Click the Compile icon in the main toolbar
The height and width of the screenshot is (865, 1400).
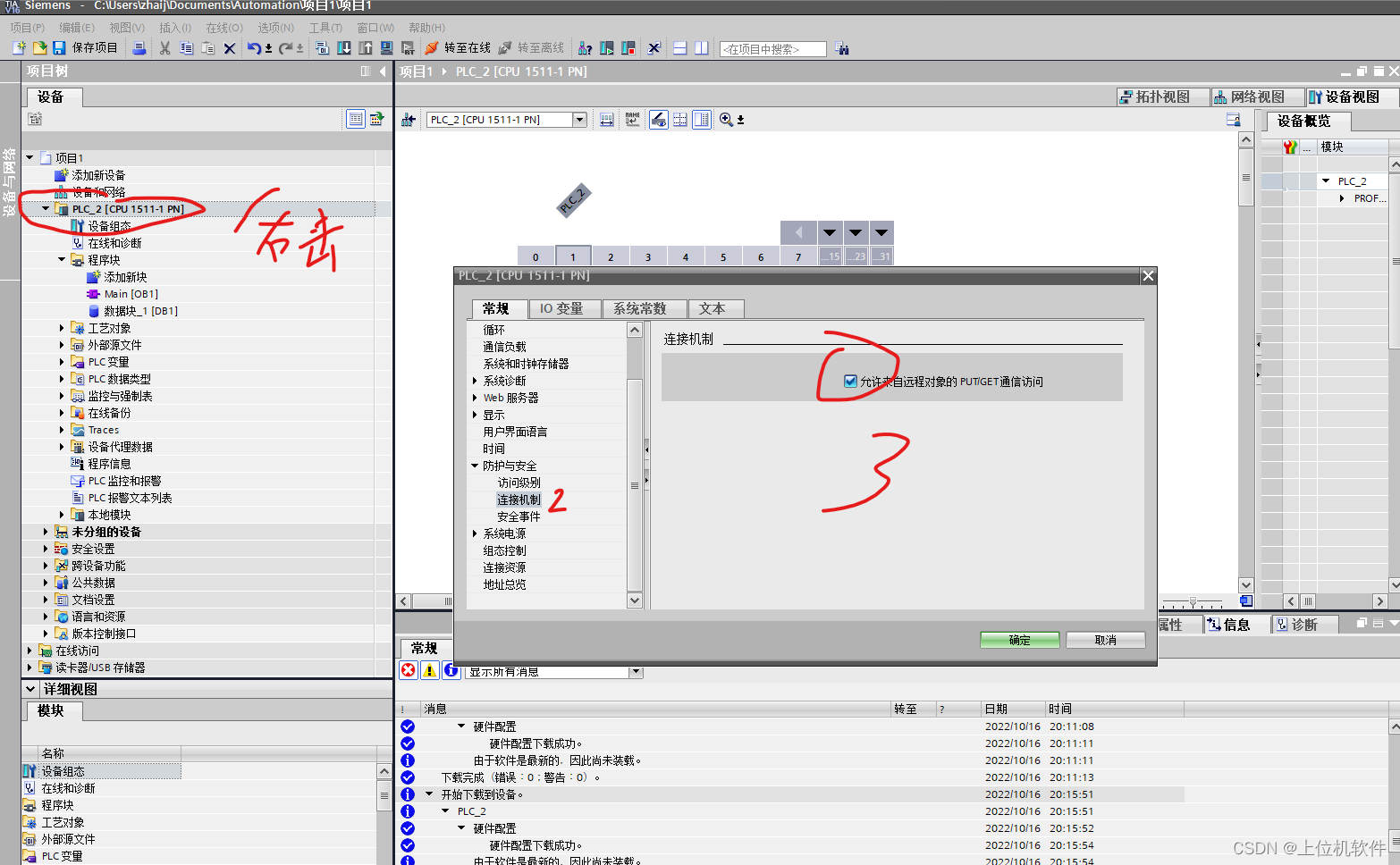coord(323,48)
